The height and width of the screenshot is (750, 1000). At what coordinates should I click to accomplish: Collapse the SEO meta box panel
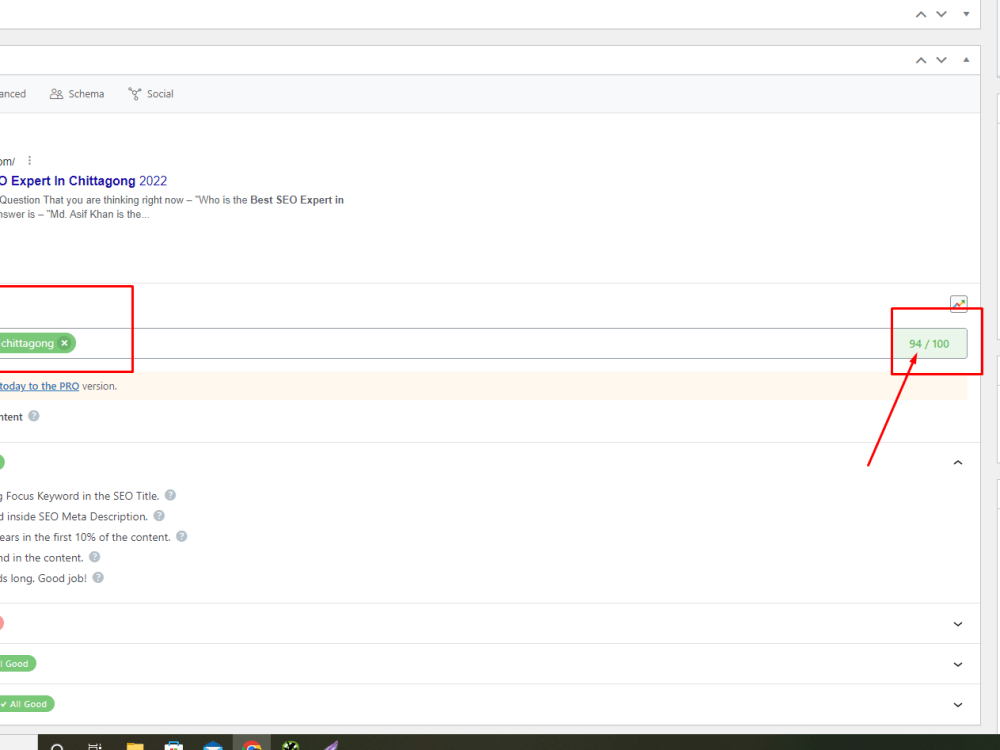pyautogui.click(x=966, y=60)
